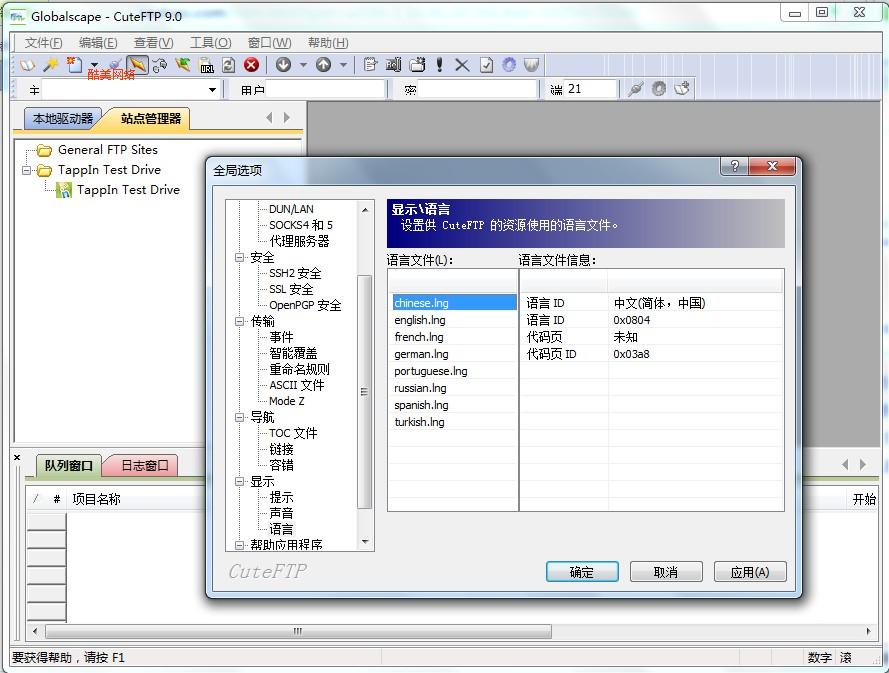Click the New document toolbar icon

[74, 65]
